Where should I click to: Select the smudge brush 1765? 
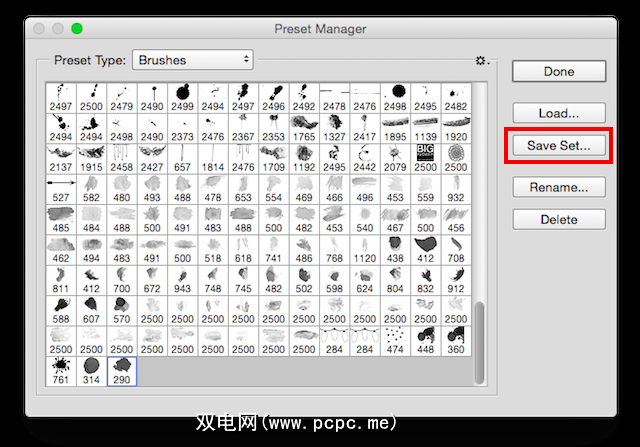coord(304,128)
